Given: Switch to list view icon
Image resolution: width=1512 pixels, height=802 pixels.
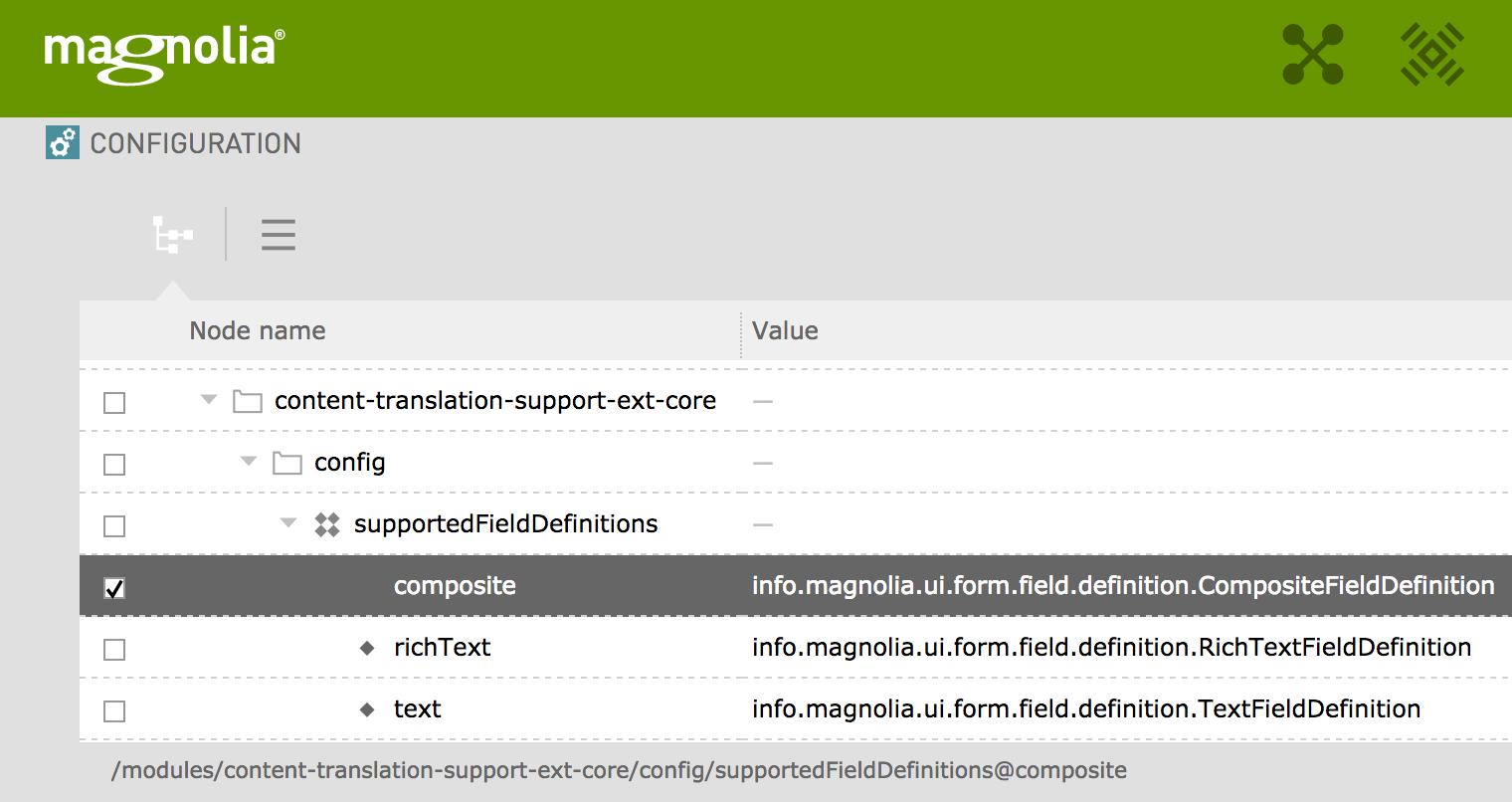Looking at the screenshot, I should (279, 235).
